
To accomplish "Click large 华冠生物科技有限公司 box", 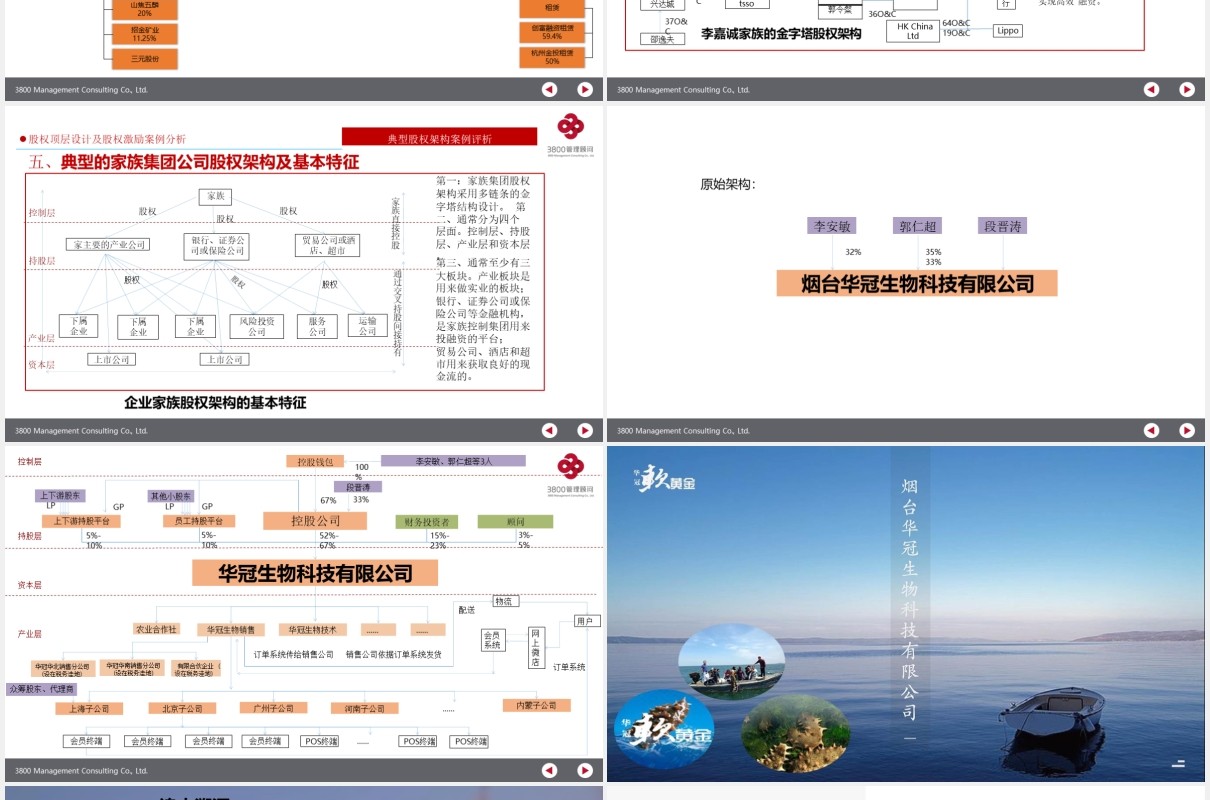I will point(315,573).
